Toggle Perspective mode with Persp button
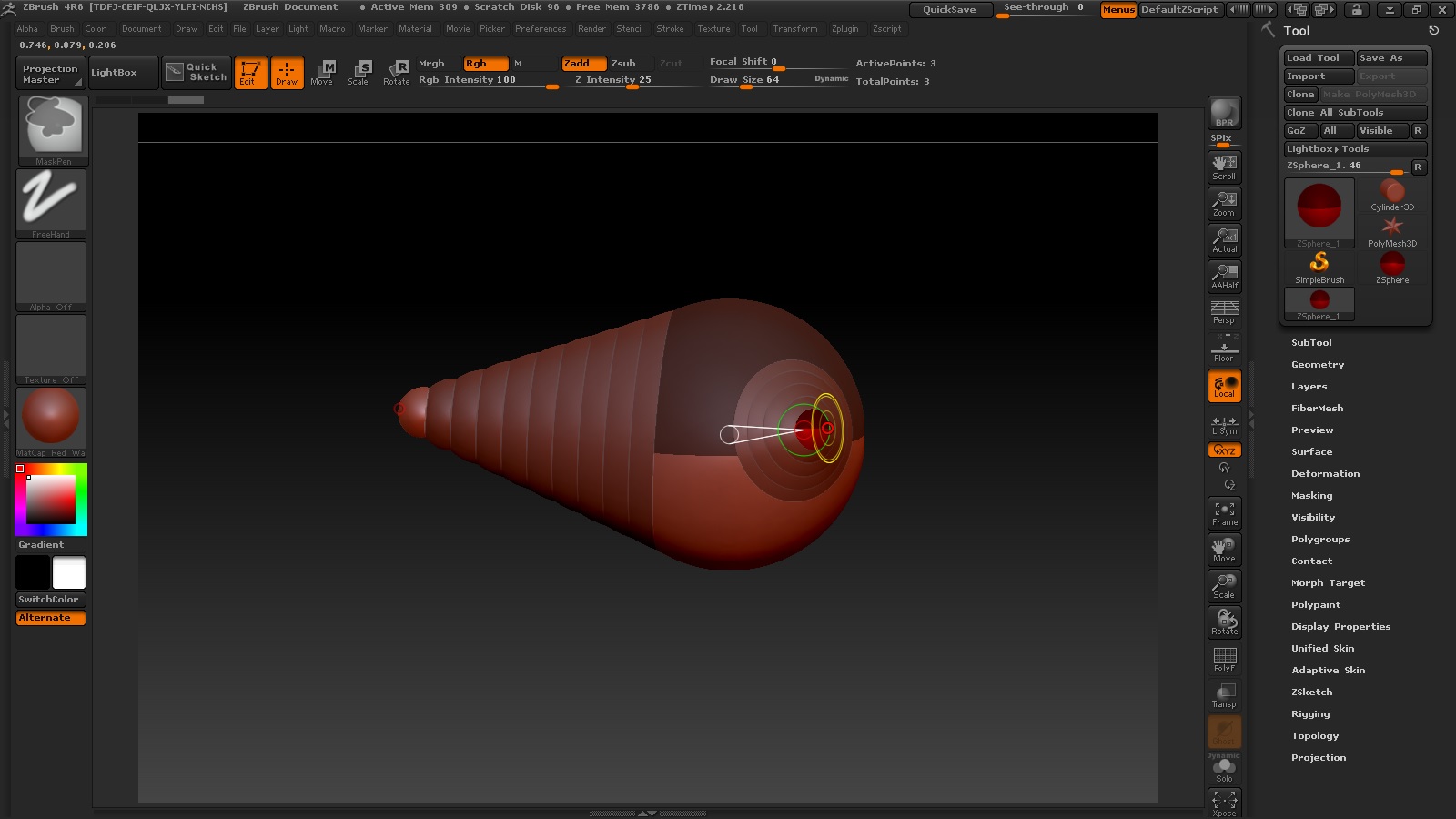This screenshot has height=819, width=1456. pos(1224,312)
